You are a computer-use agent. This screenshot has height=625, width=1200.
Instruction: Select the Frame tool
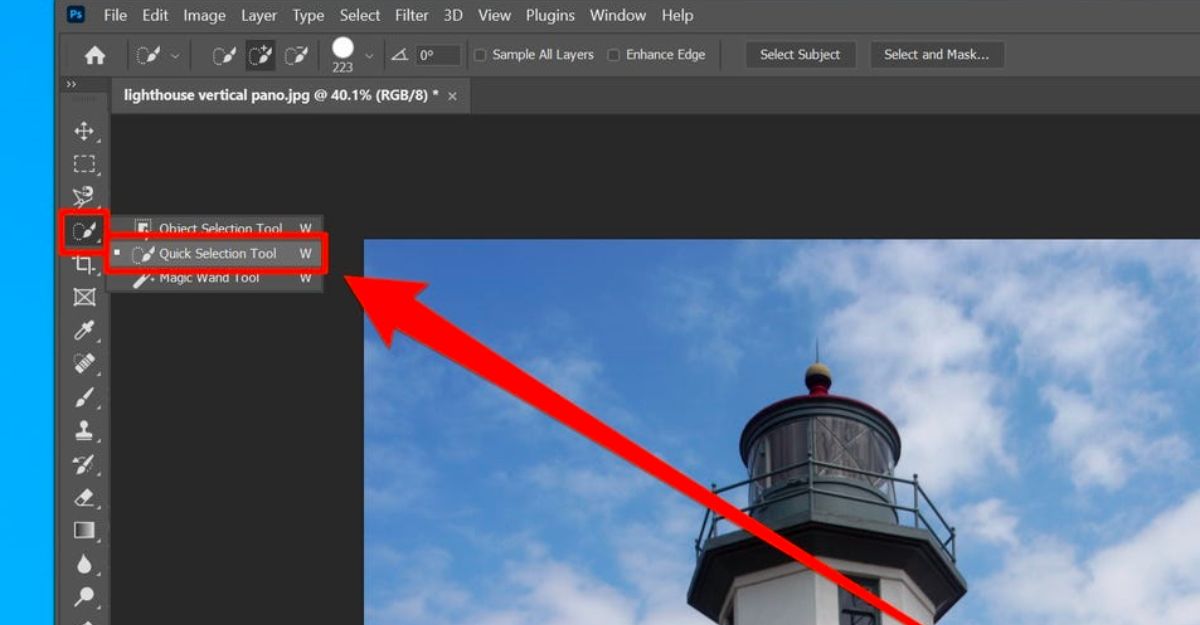[84, 297]
